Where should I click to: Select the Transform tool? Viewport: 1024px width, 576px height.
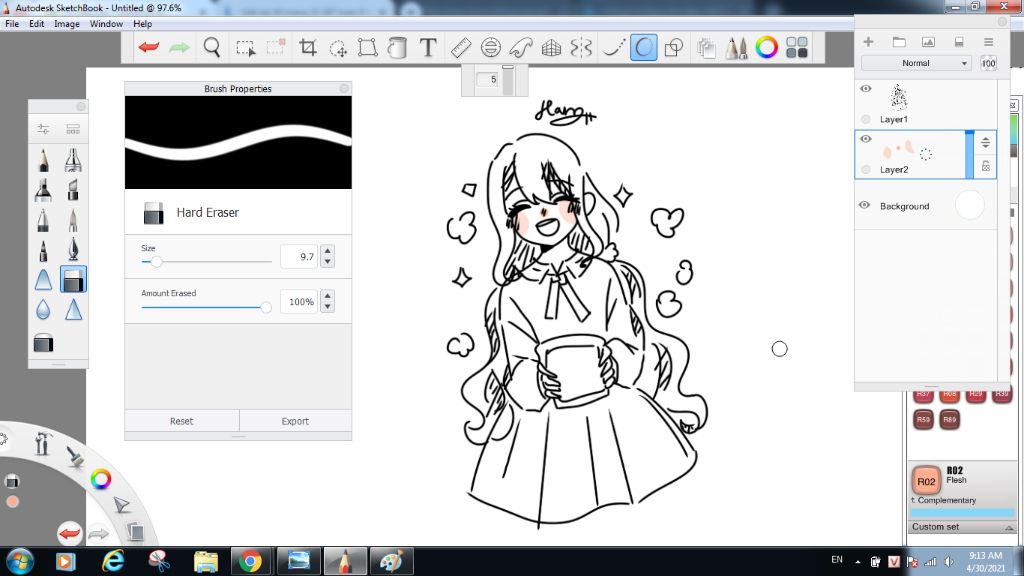tap(368, 47)
